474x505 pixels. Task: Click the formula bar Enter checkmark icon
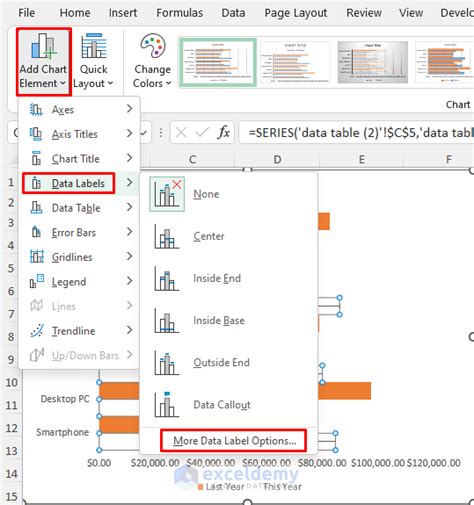[x=202, y=133]
